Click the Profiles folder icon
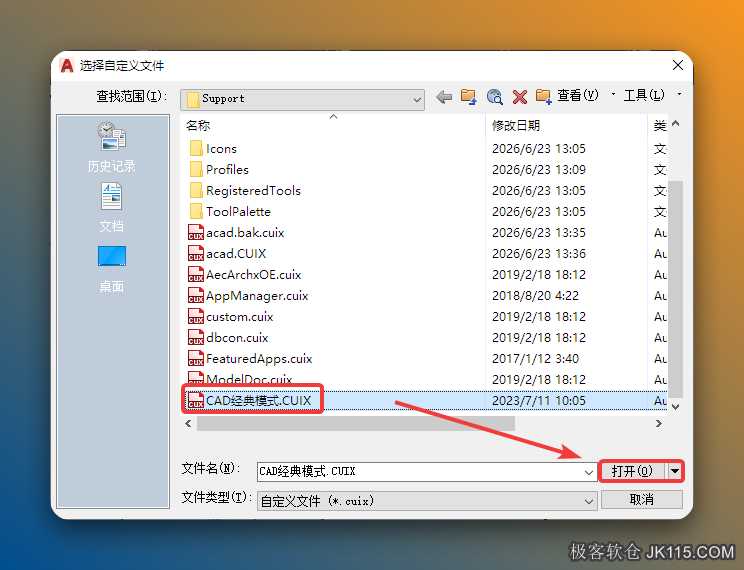Viewport: 744px width, 570px height. (x=196, y=169)
